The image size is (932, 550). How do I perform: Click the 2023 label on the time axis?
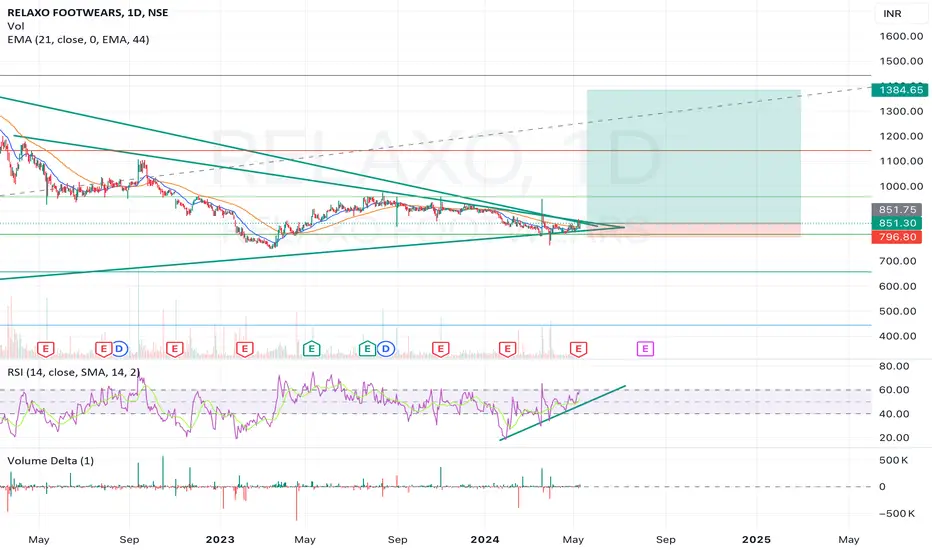point(220,539)
